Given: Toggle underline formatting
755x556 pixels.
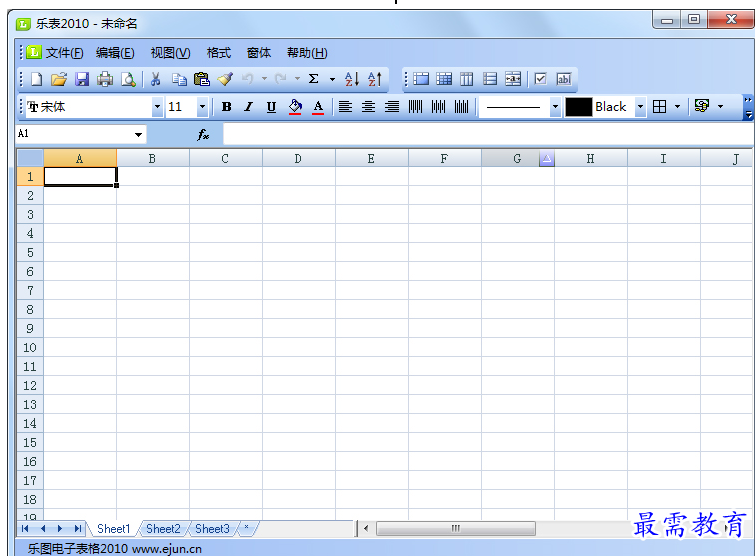Looking at the screenshot, I should coord(271,107).
